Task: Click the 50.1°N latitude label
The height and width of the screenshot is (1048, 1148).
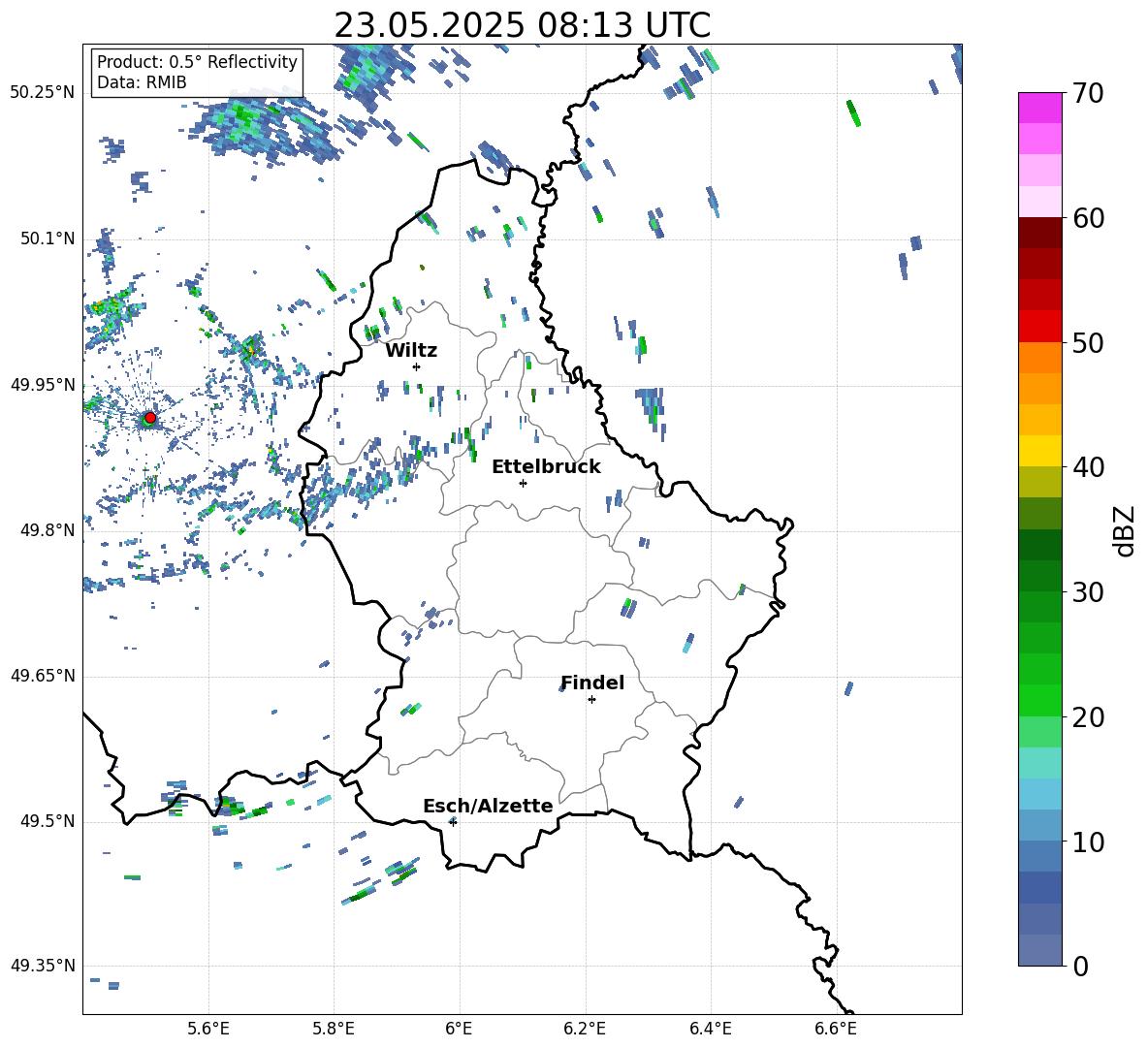Action: [48, 238]
